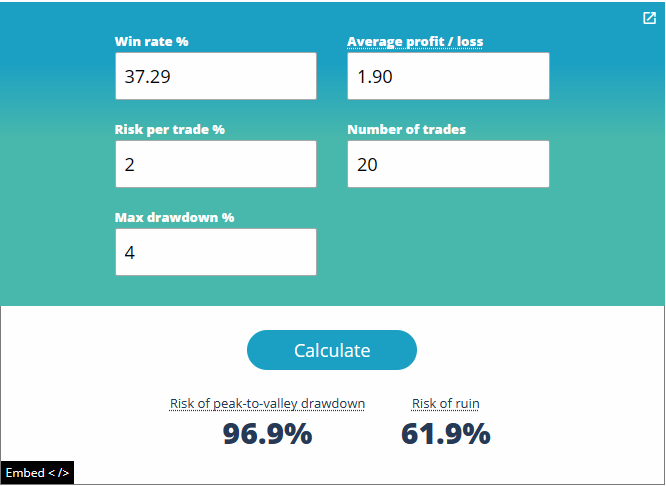Click the Number of trades label
The height and width of the screenshot is (486, 666).
pyautogui.click(x=406, y=130)
